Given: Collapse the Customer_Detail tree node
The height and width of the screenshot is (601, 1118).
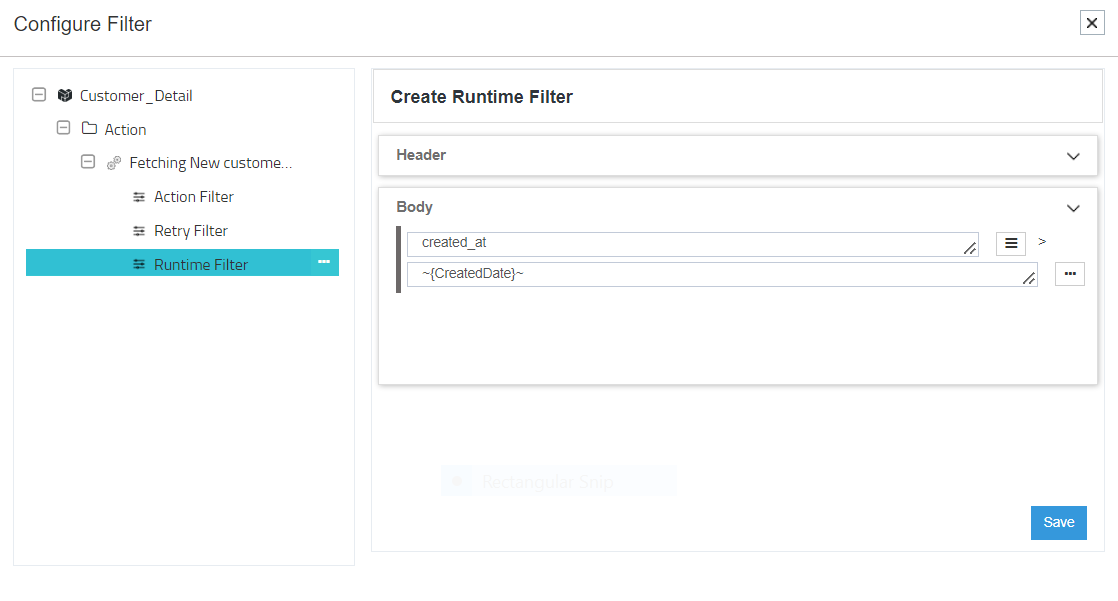Looking at the screenshot, I should point(39,95).
